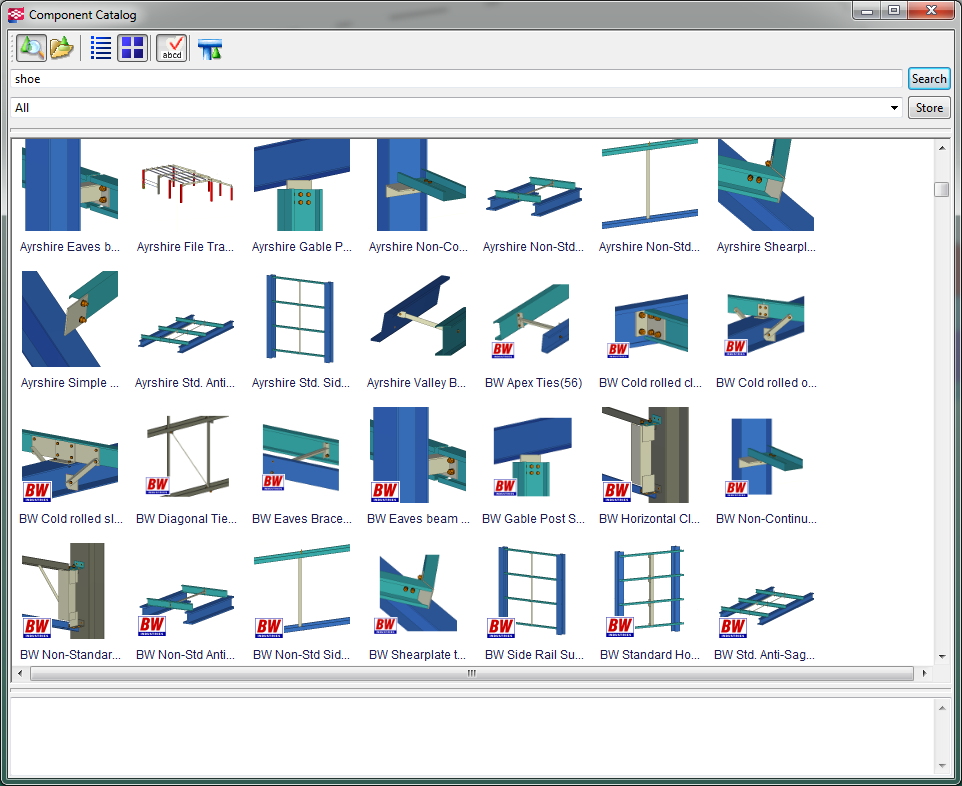Click the search-view magnifier toolbar icon

(31, 48)
